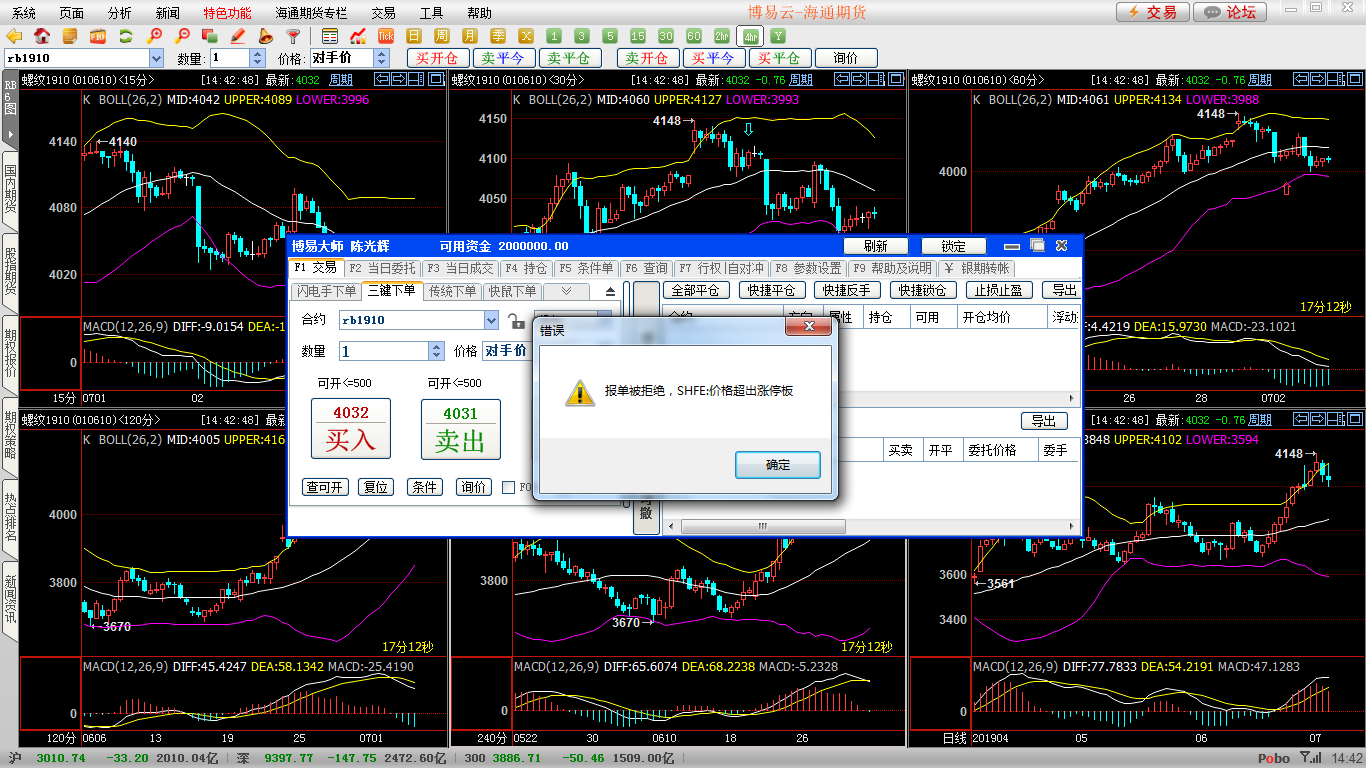Image resolution: width=1366 pixels, height=768 pixels.
Task: Expand the 合约 dropdown in order panel
Action: (491, 320)
